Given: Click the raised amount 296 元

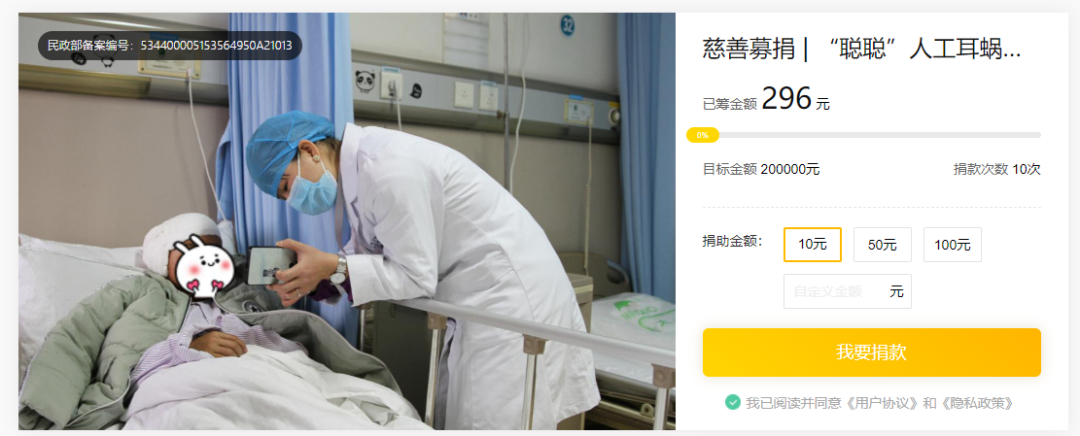Looking at the screenshot, I should pyautogui.click(x=796, y=101).
